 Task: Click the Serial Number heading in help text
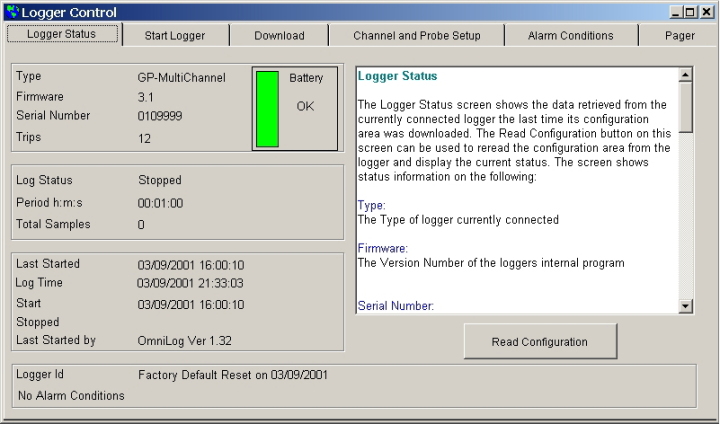(x=395, y=306)
